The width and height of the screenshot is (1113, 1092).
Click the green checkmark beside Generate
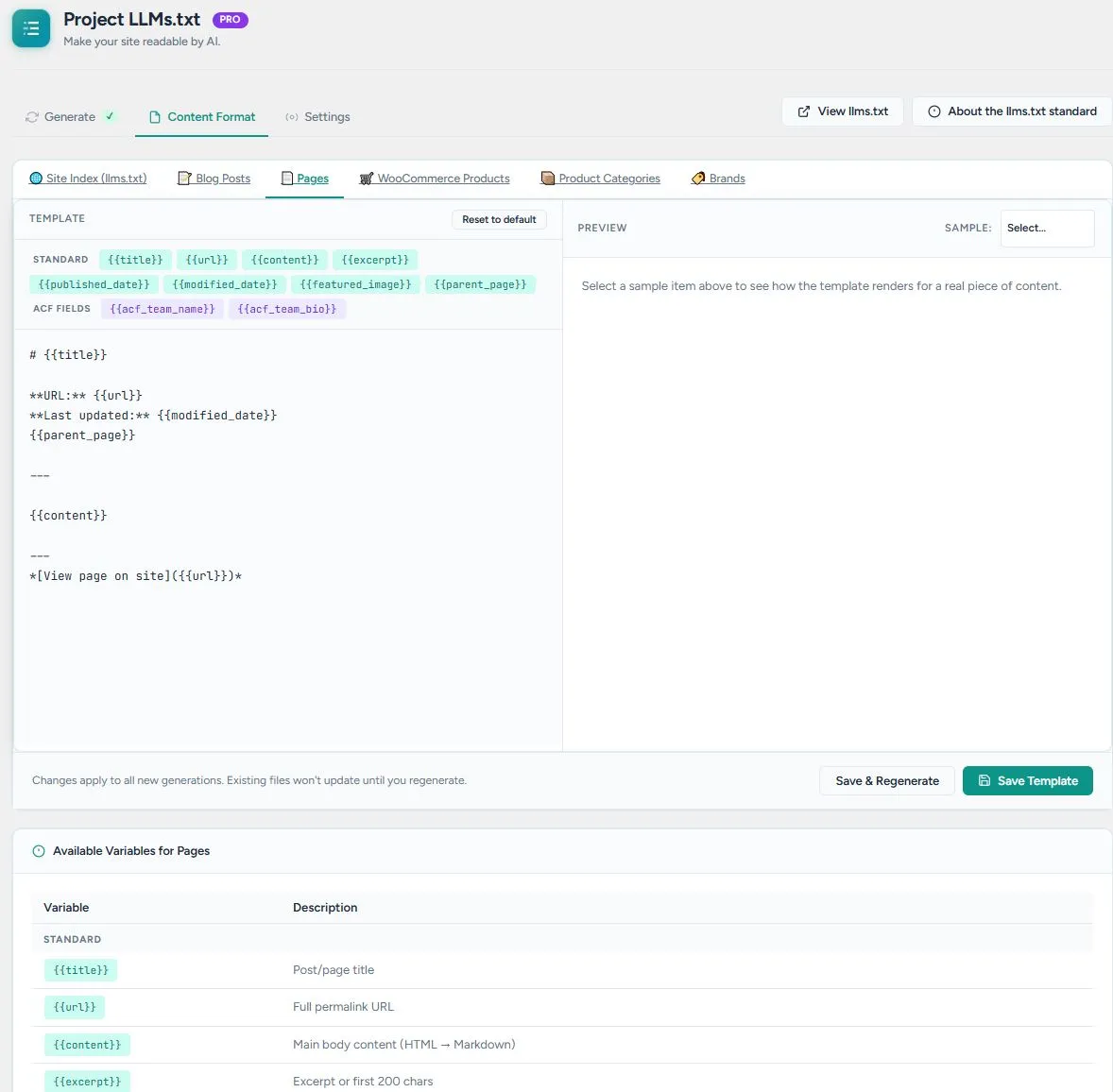[x=110, y=115]
